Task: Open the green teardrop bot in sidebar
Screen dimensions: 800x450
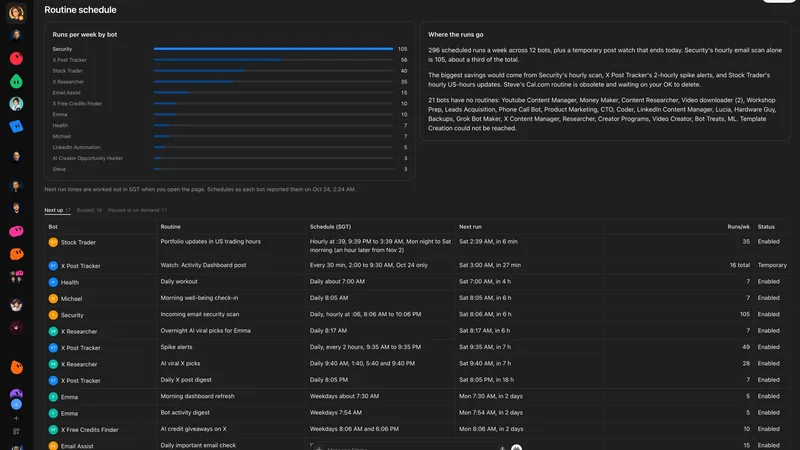Action: pyautogui.click(x=16, y=81)
